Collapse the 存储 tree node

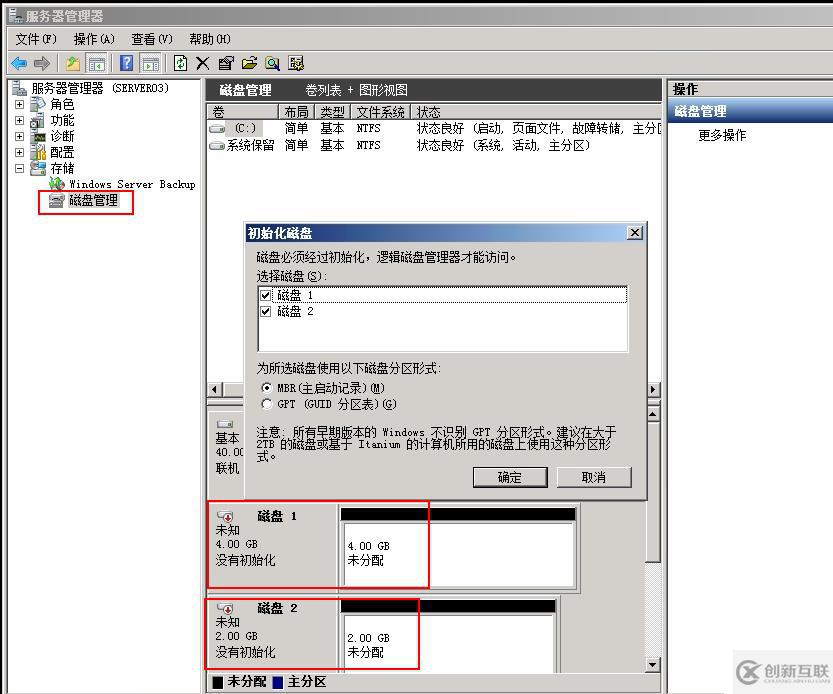click(20, 168)
